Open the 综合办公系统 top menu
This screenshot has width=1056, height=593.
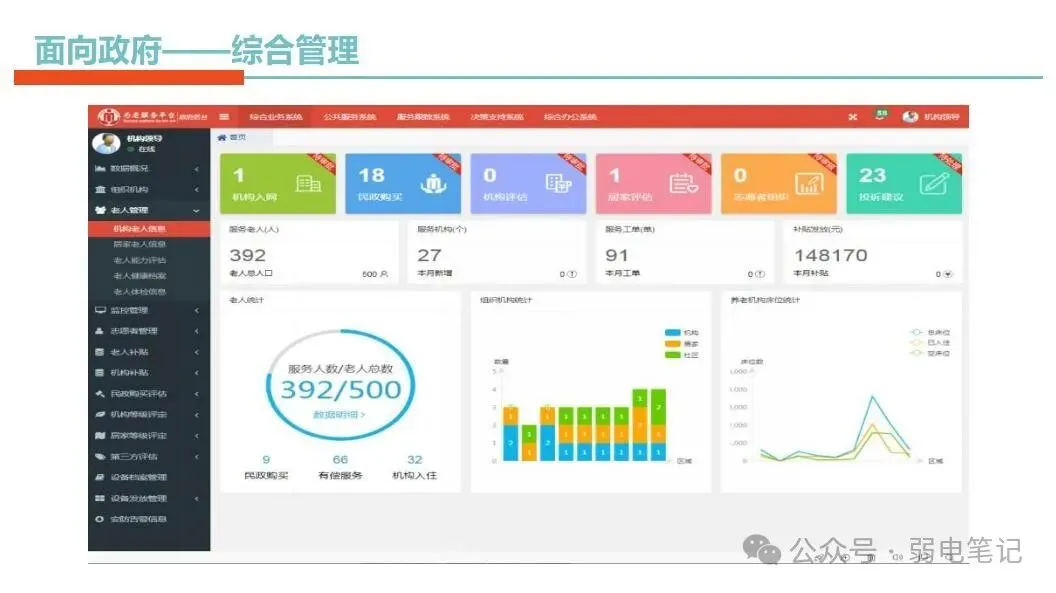point(570,117)
